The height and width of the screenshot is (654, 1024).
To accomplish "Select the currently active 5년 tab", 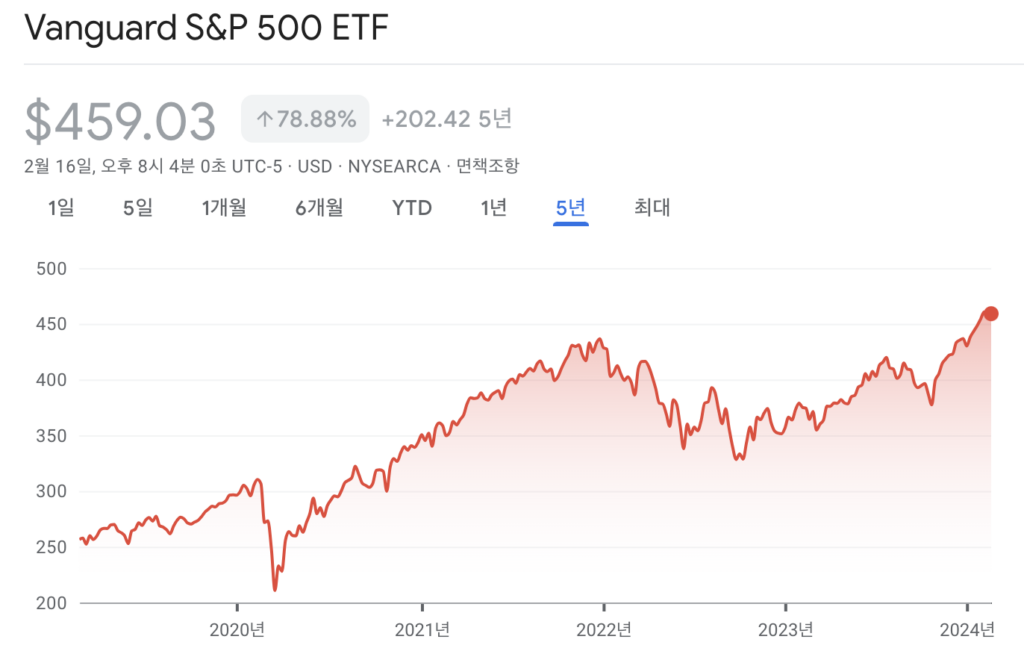I will 569,208.
